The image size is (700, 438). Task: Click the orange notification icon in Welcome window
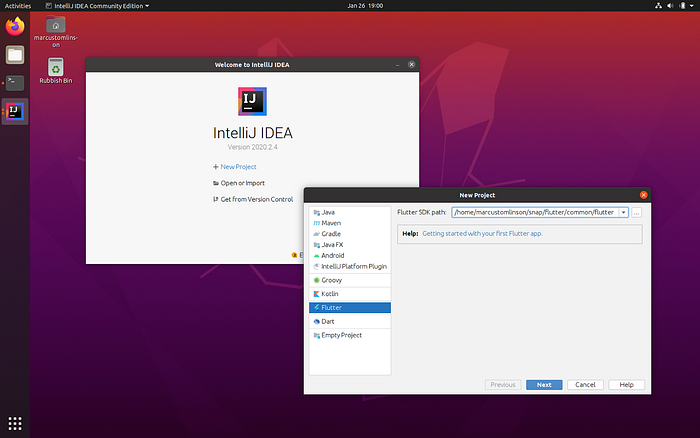294,255
